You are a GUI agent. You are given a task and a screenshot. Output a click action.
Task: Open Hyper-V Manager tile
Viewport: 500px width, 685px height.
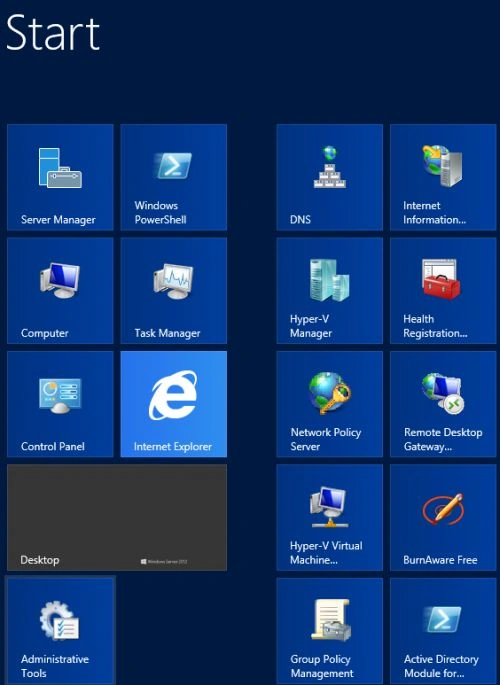pos(330,291)
